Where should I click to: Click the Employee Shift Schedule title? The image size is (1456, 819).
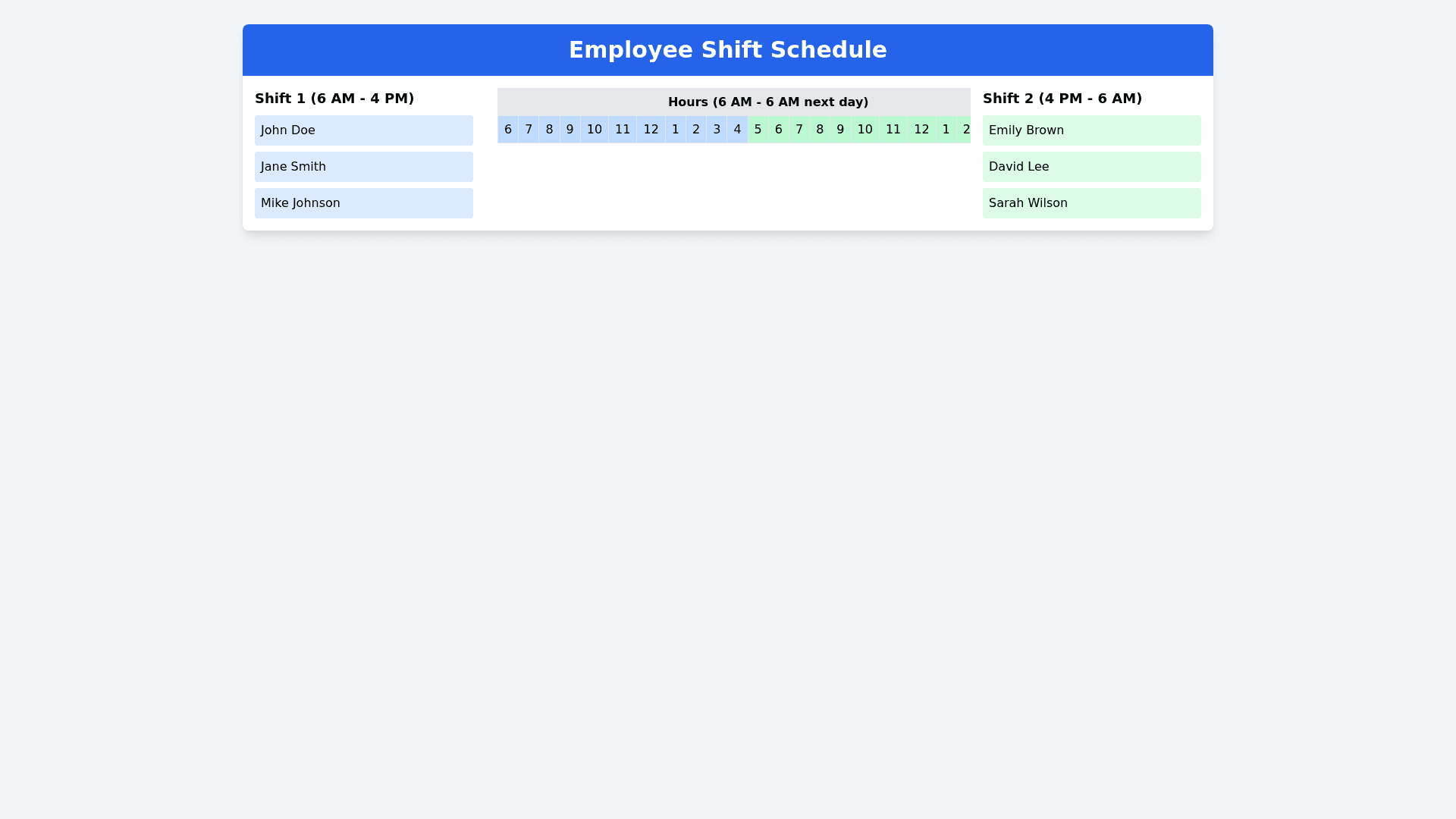click(x=727, y=50)
